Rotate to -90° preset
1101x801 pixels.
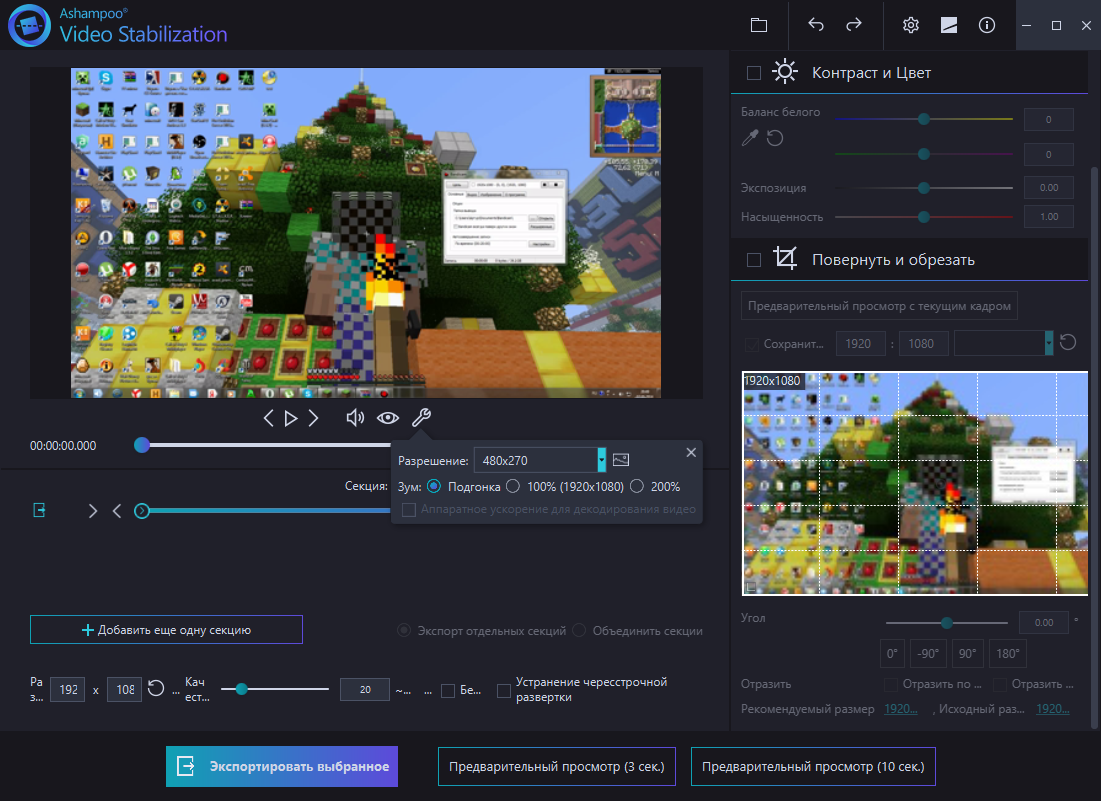[928, 654]
